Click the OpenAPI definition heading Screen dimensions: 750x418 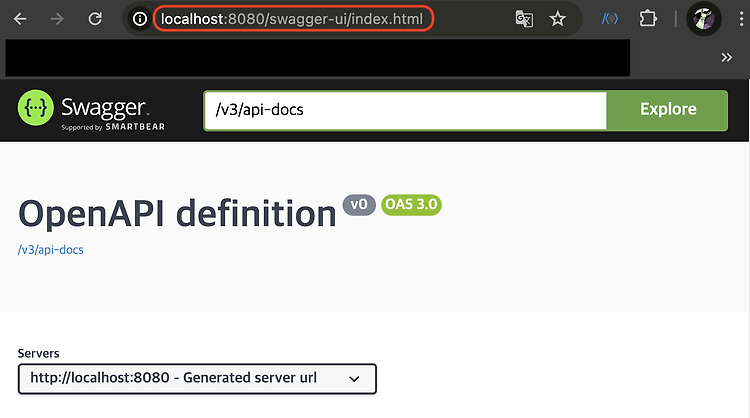coord(177,214)
